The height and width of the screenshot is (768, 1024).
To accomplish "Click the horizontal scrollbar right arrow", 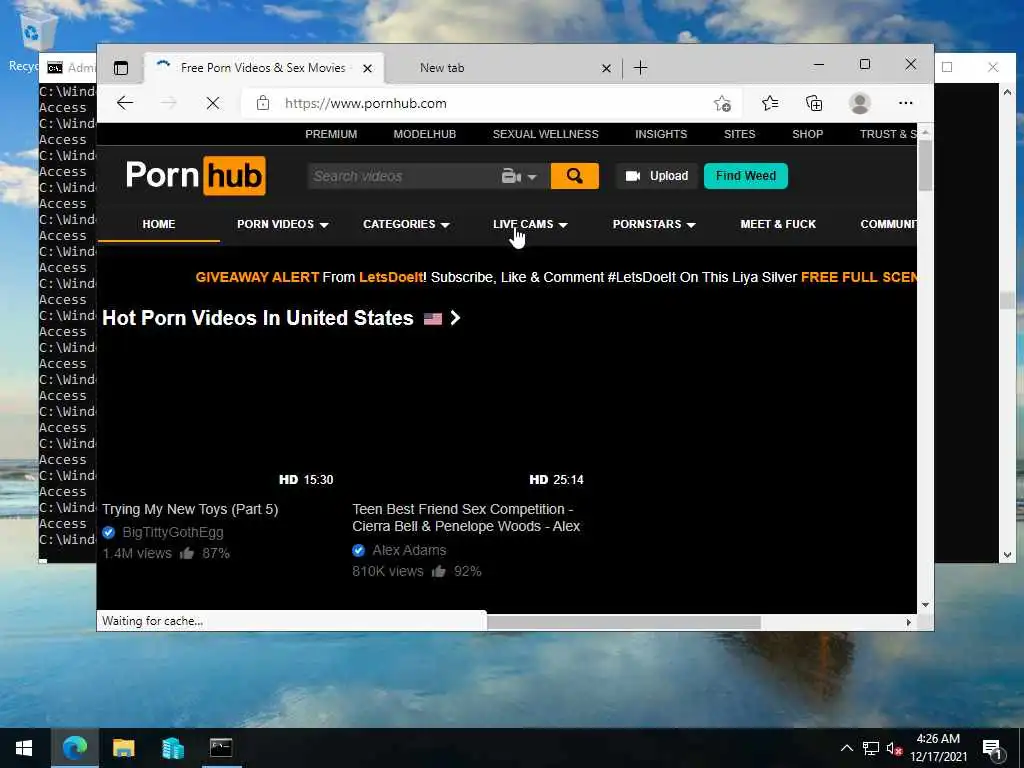I will click(x=908, y=622).
